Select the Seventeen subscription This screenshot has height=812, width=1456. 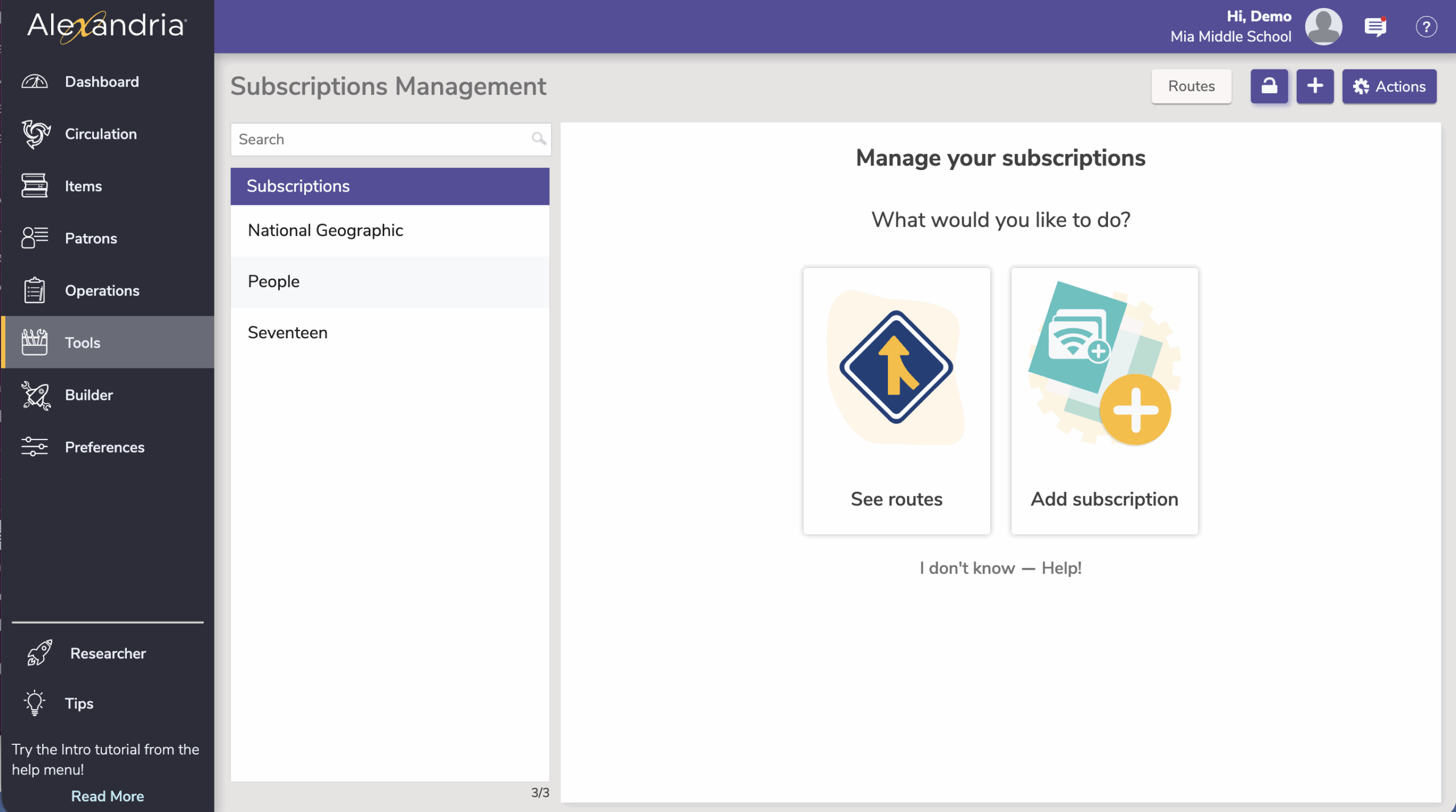(288, 333)
